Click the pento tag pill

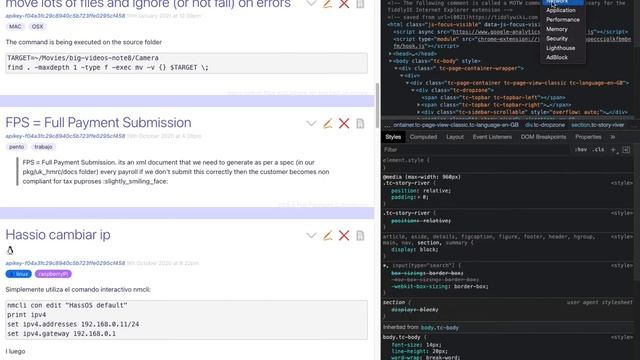(16, 147)
